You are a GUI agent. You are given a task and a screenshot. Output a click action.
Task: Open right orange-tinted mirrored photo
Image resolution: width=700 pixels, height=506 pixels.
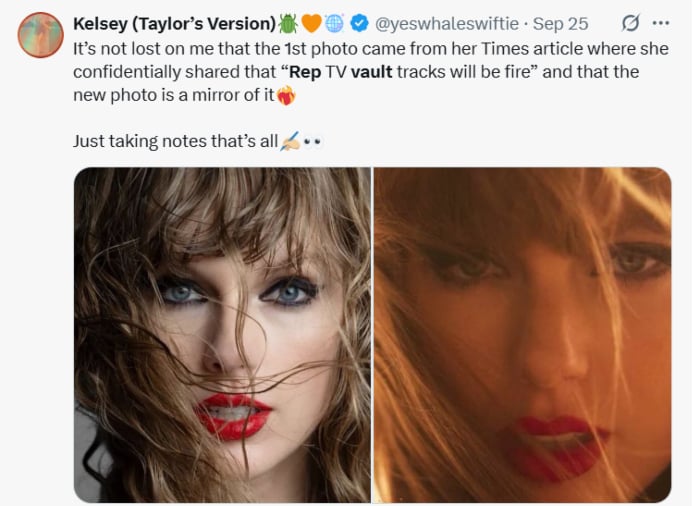tap(522, 334)
